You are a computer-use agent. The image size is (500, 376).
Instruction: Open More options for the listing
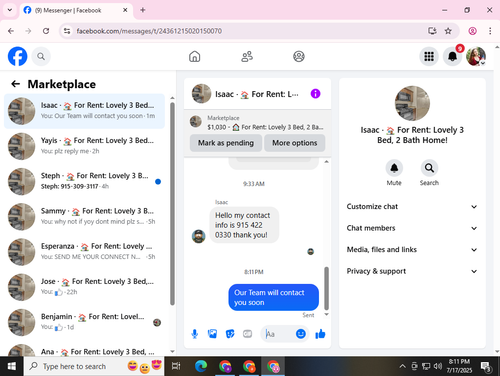[295, 143]
